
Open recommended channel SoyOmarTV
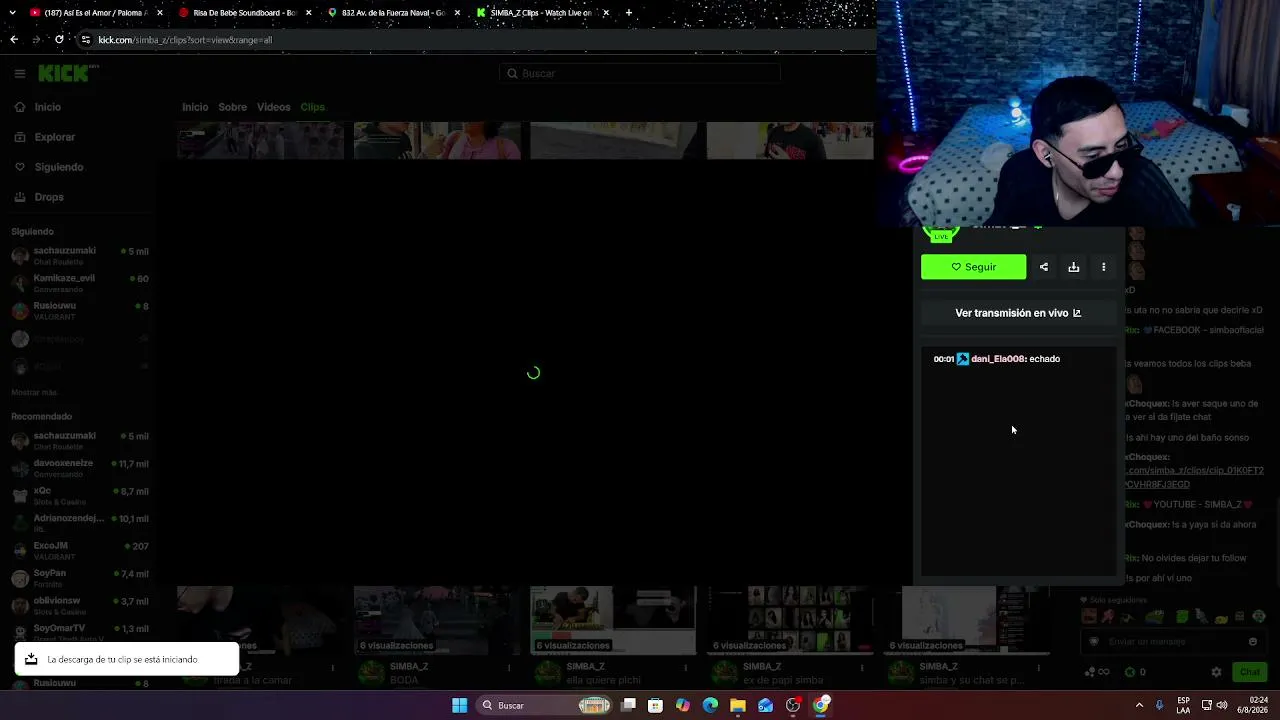[80, 632]
